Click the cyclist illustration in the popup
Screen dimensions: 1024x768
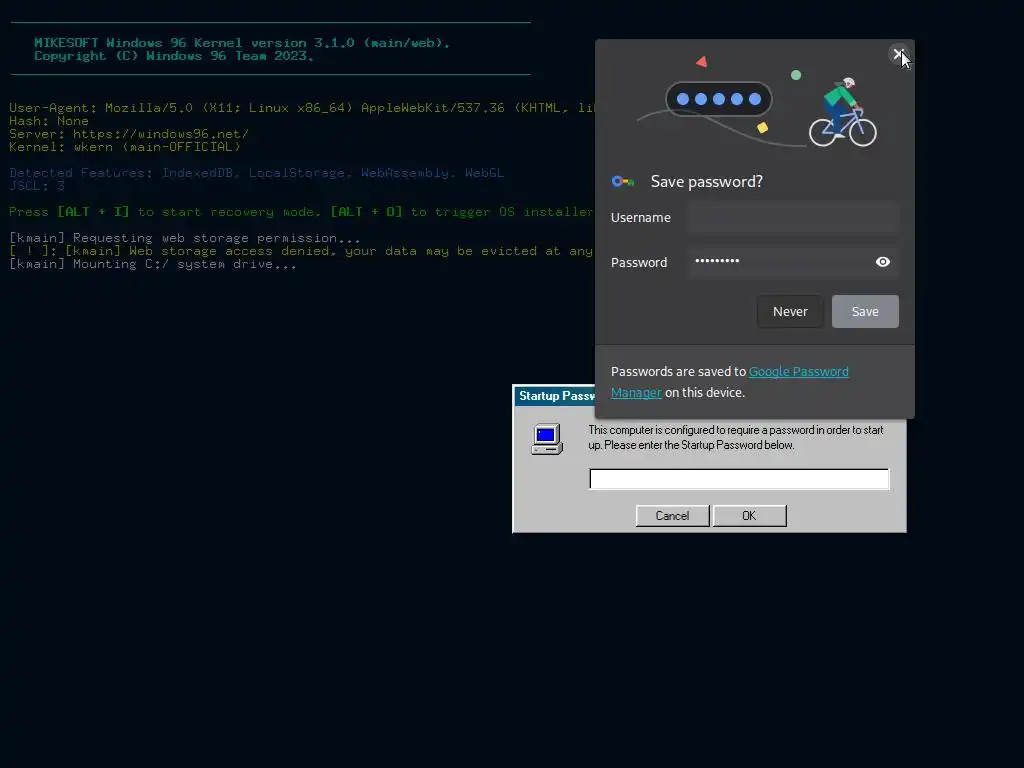click(842, 112)
